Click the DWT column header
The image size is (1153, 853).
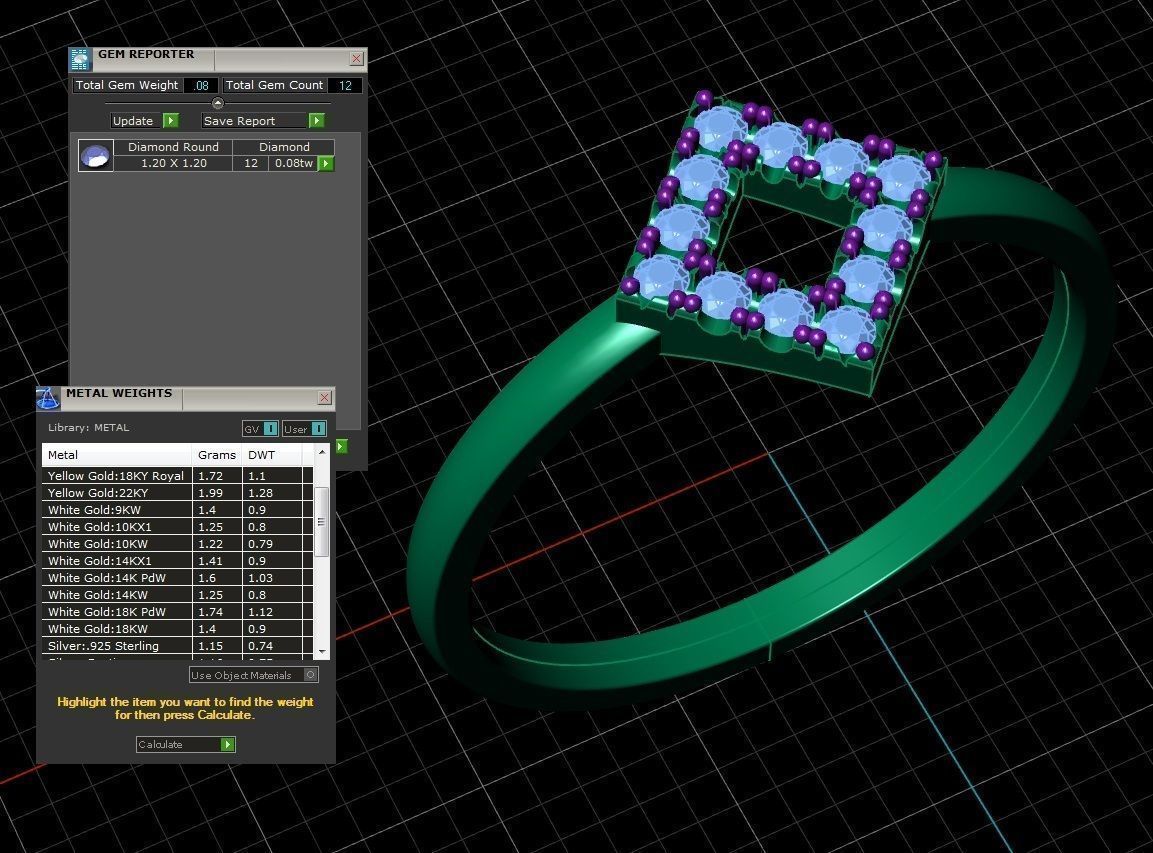pos(272,454)
